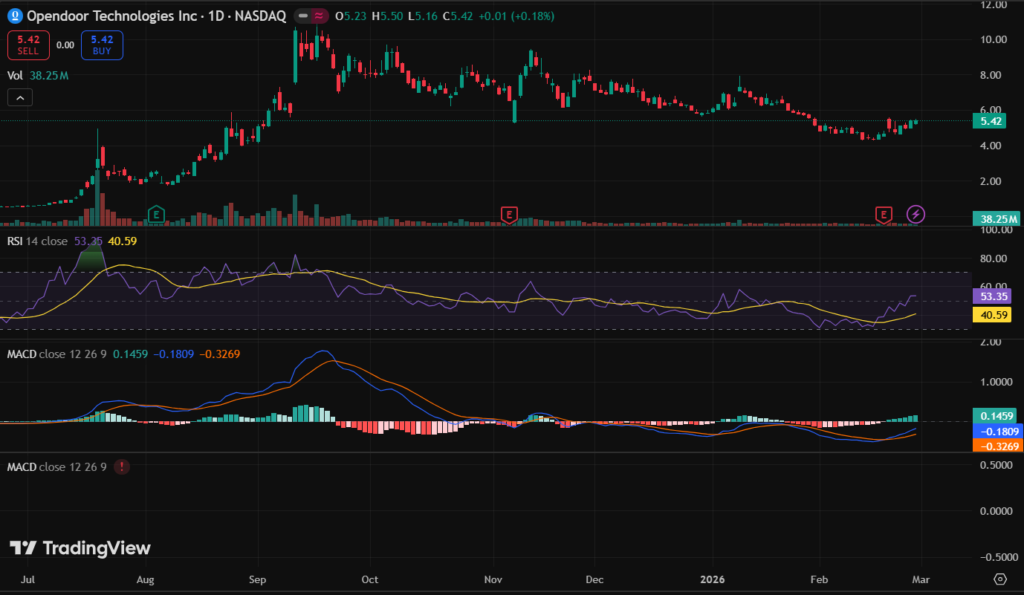
Task: Toggle the pink approximate-sign indicator in header
Action: 319,17
